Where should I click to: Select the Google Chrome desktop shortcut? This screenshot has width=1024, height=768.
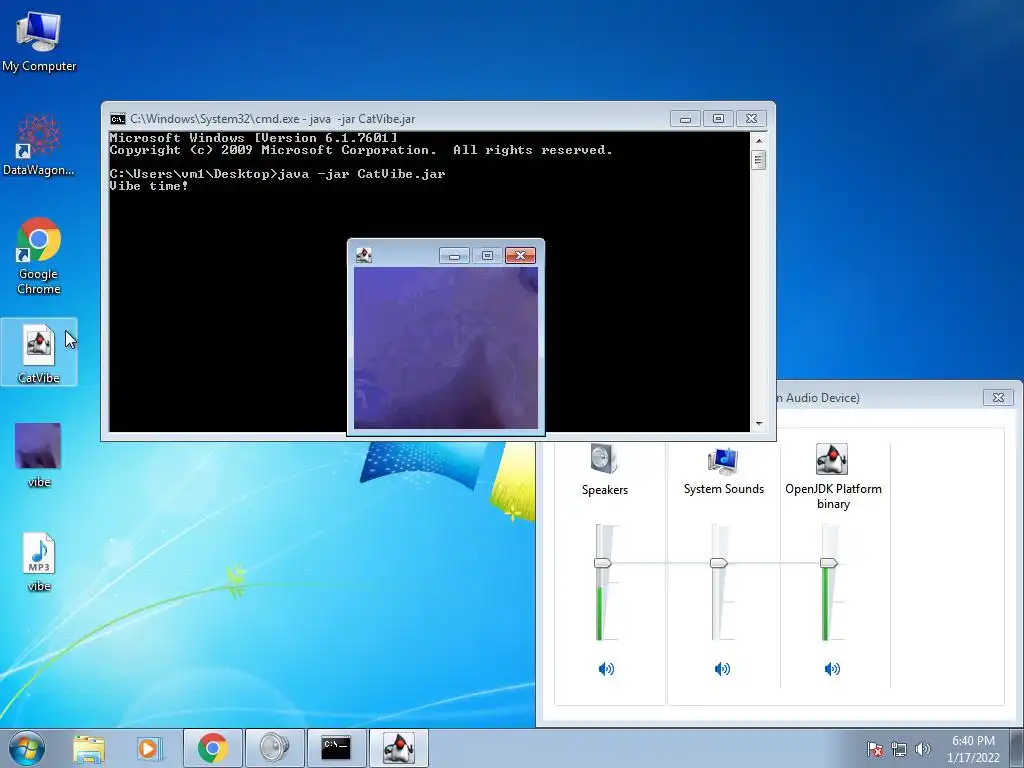click(39, 255)
